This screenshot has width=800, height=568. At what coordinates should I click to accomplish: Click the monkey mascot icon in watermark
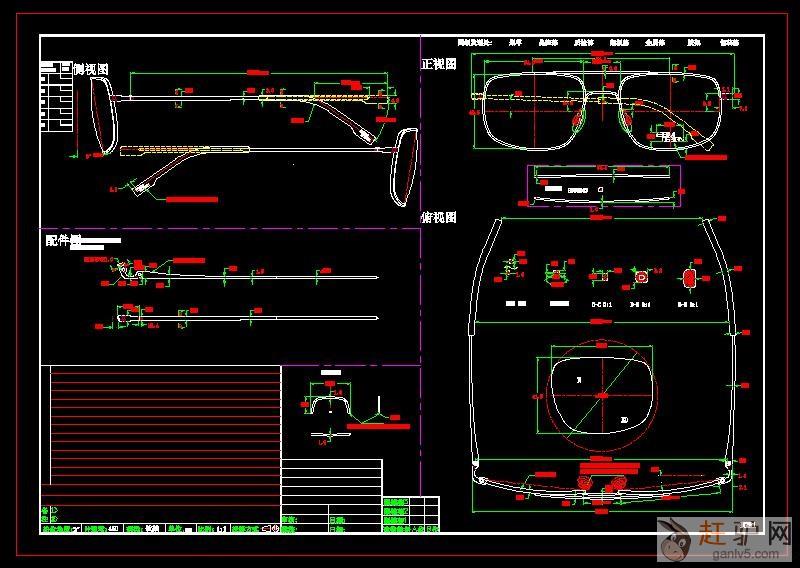pyautogui.click(x=677, y=540)
